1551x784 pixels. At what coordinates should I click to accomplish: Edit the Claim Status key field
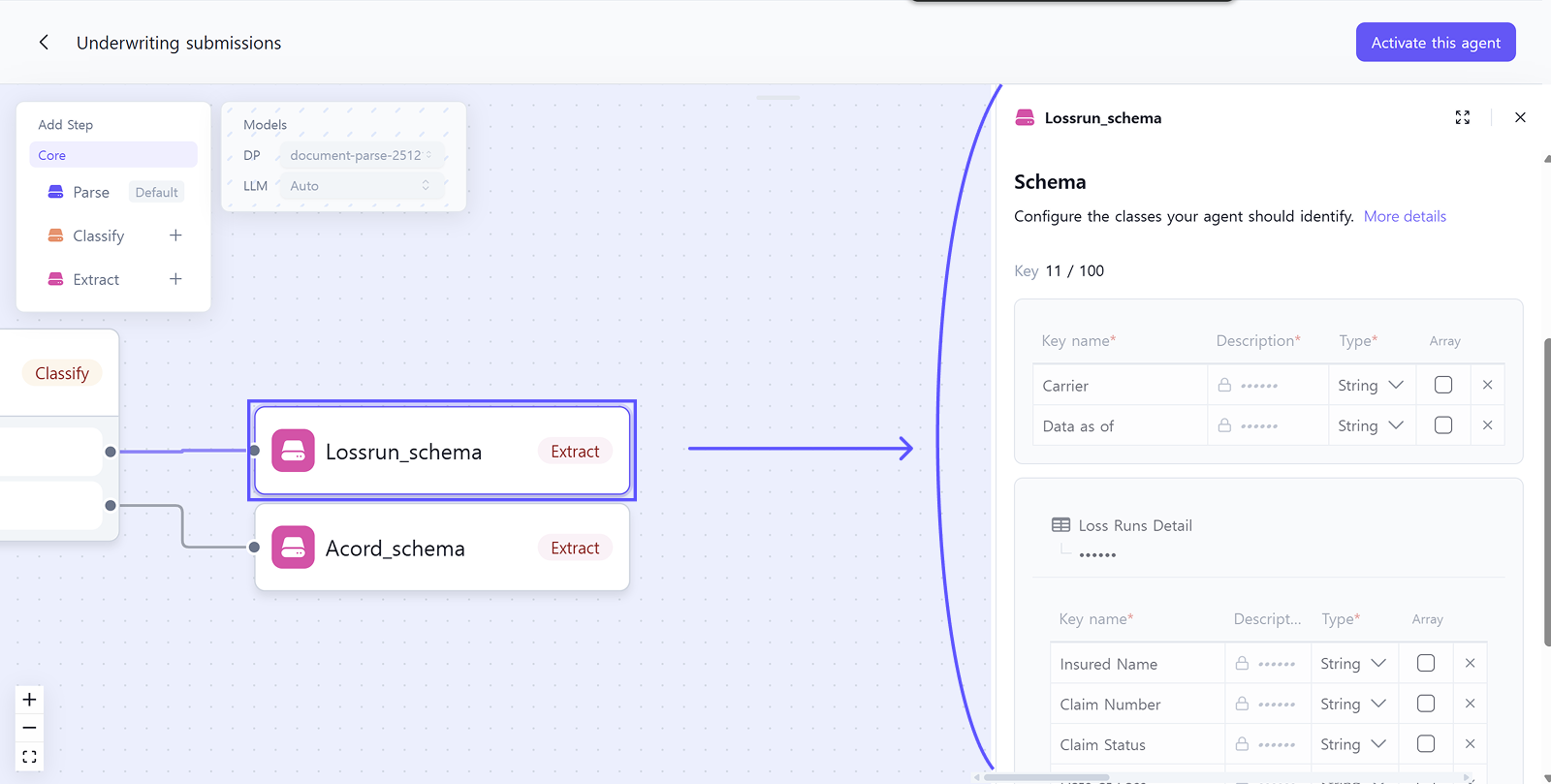coord(1137,744)
